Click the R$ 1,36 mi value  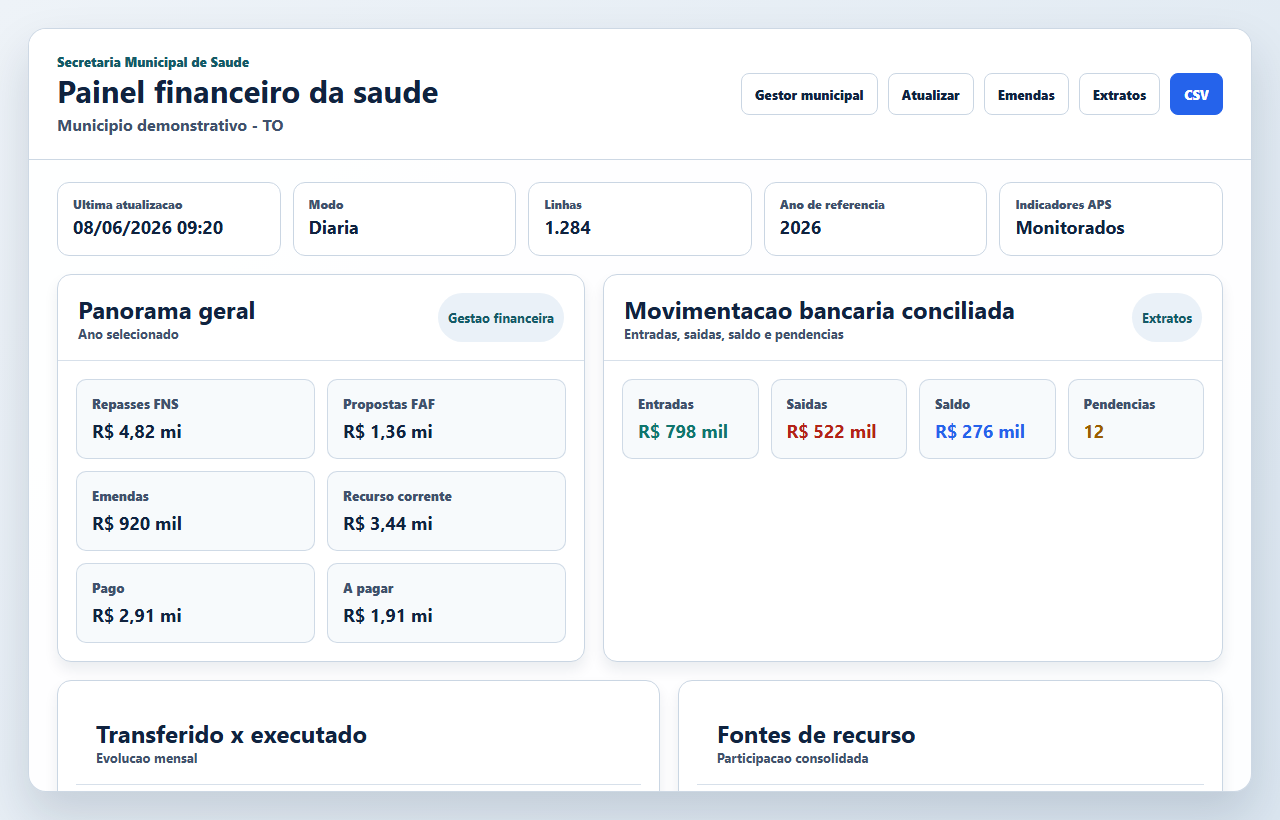[x=388, y=432]
